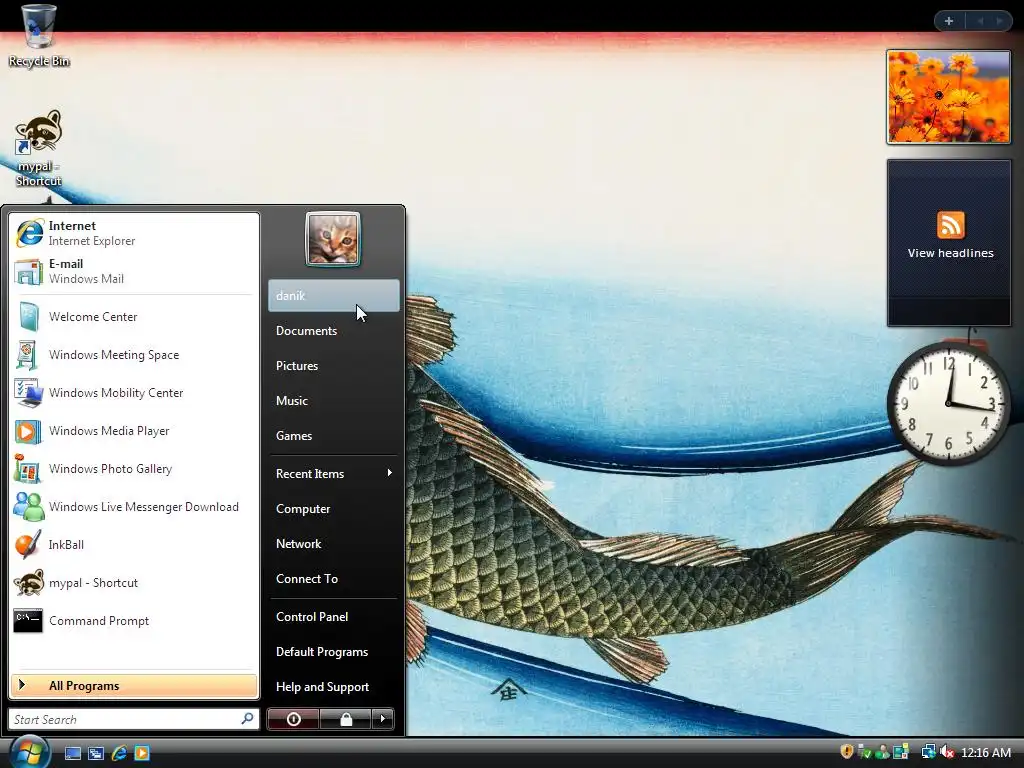Screen dimensions: 1024x768
Task: Click the sidebar Add gadgets plus button
Action: click(x=949, y=21)
